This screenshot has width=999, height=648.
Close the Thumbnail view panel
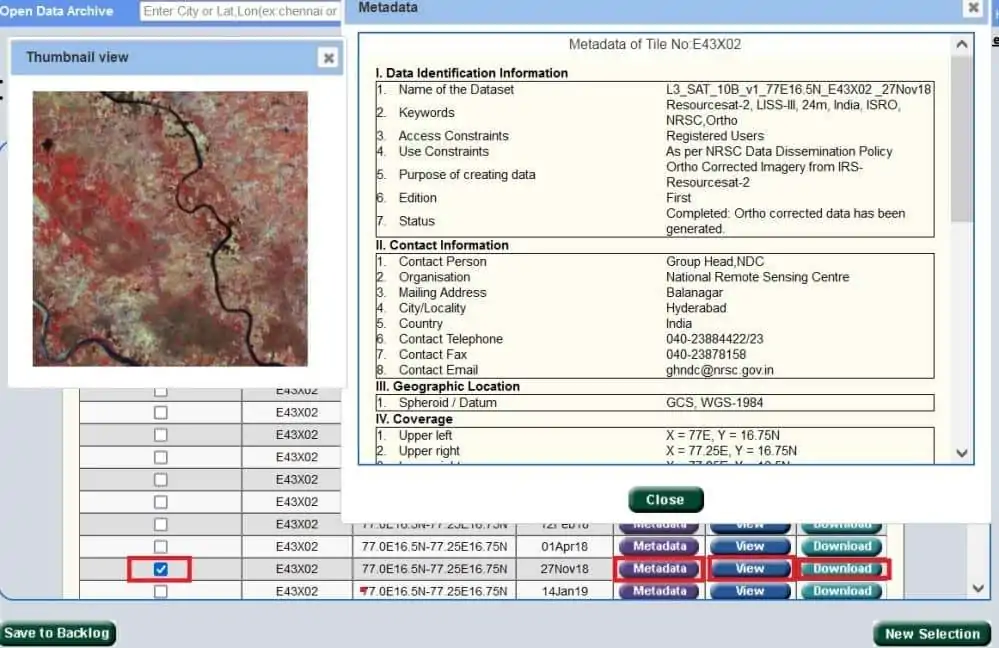pos(328,57)
